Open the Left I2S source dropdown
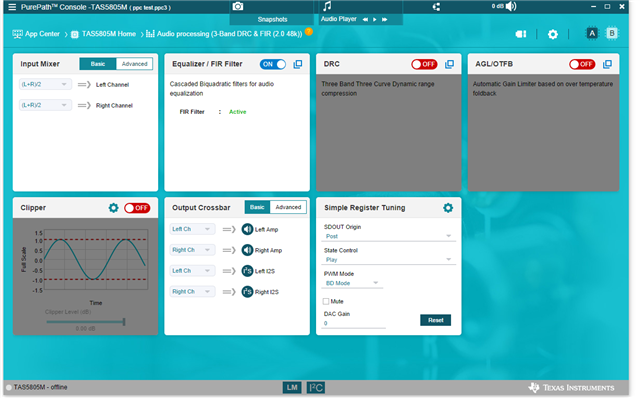 click(192, 271)
